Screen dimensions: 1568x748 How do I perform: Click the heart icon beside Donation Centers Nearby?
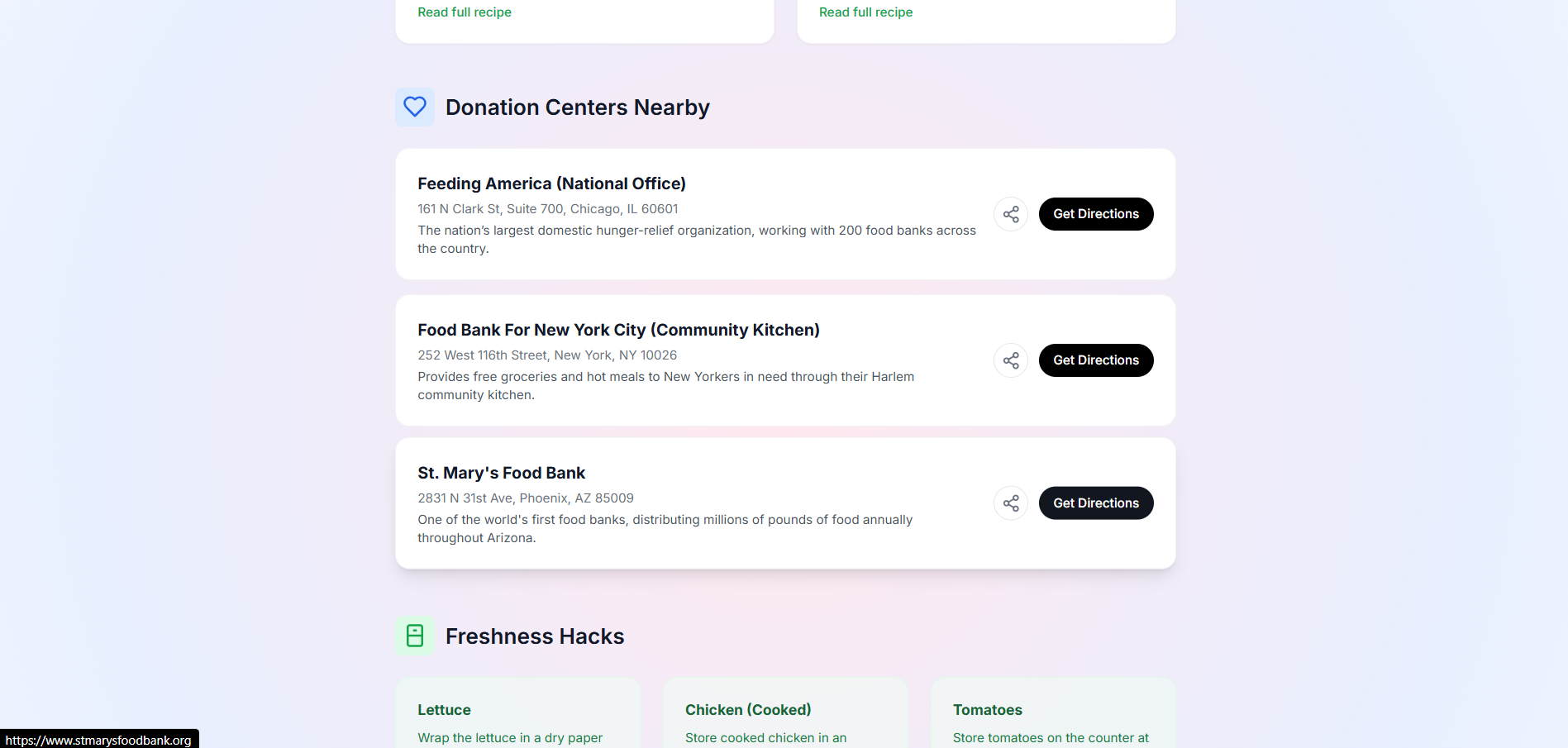pos(414,107)
